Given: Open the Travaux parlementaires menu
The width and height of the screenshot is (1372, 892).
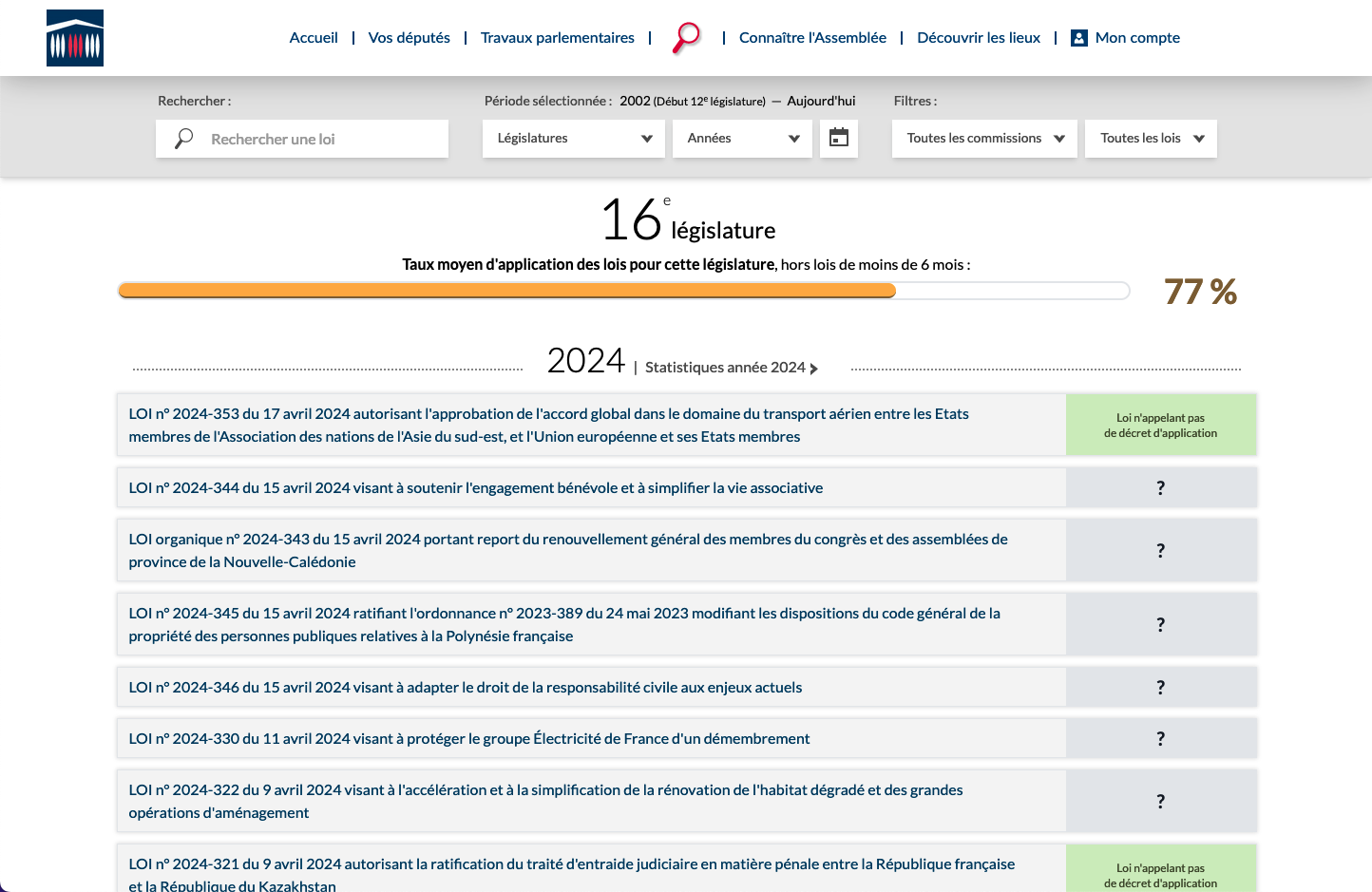Looking at the screenshot, I should point(557,38).
